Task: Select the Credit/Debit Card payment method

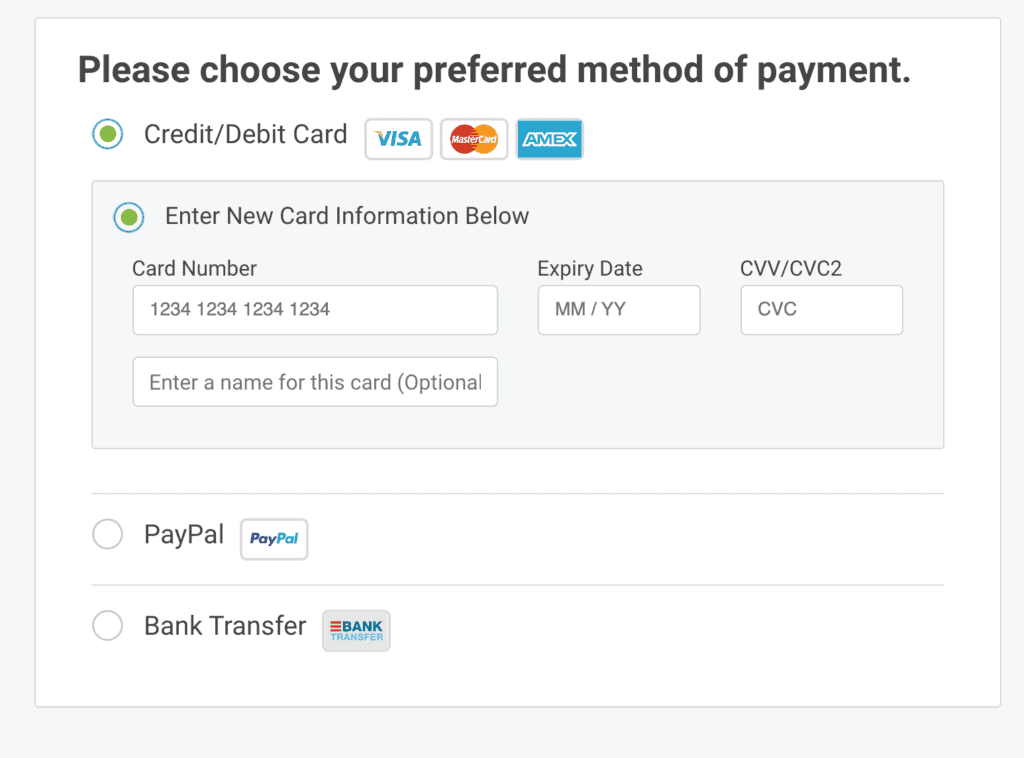Action: click(x=107, y=133)
